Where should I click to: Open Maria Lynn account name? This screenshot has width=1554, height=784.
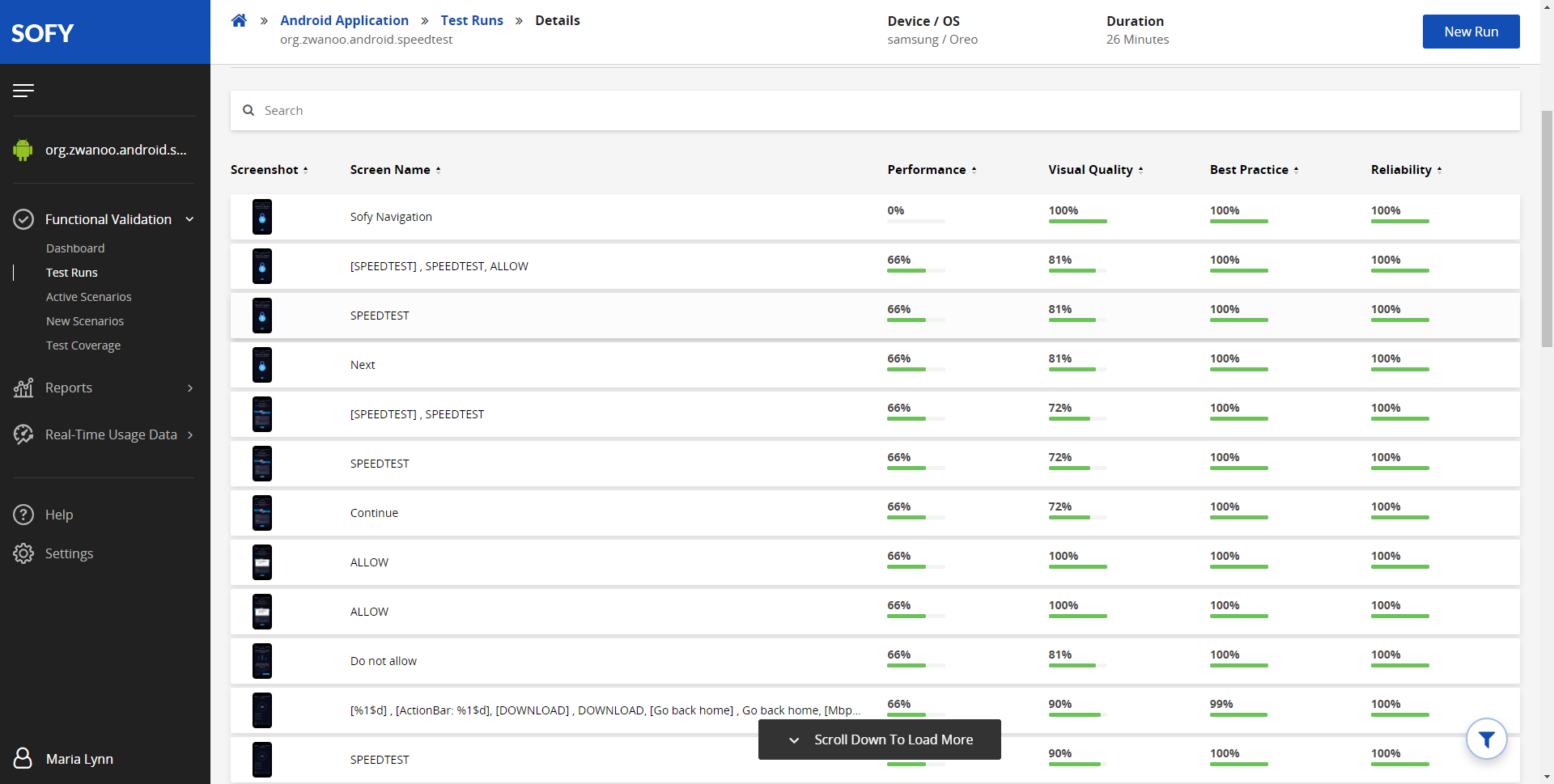pyautogui.click(x=79, y=759)
